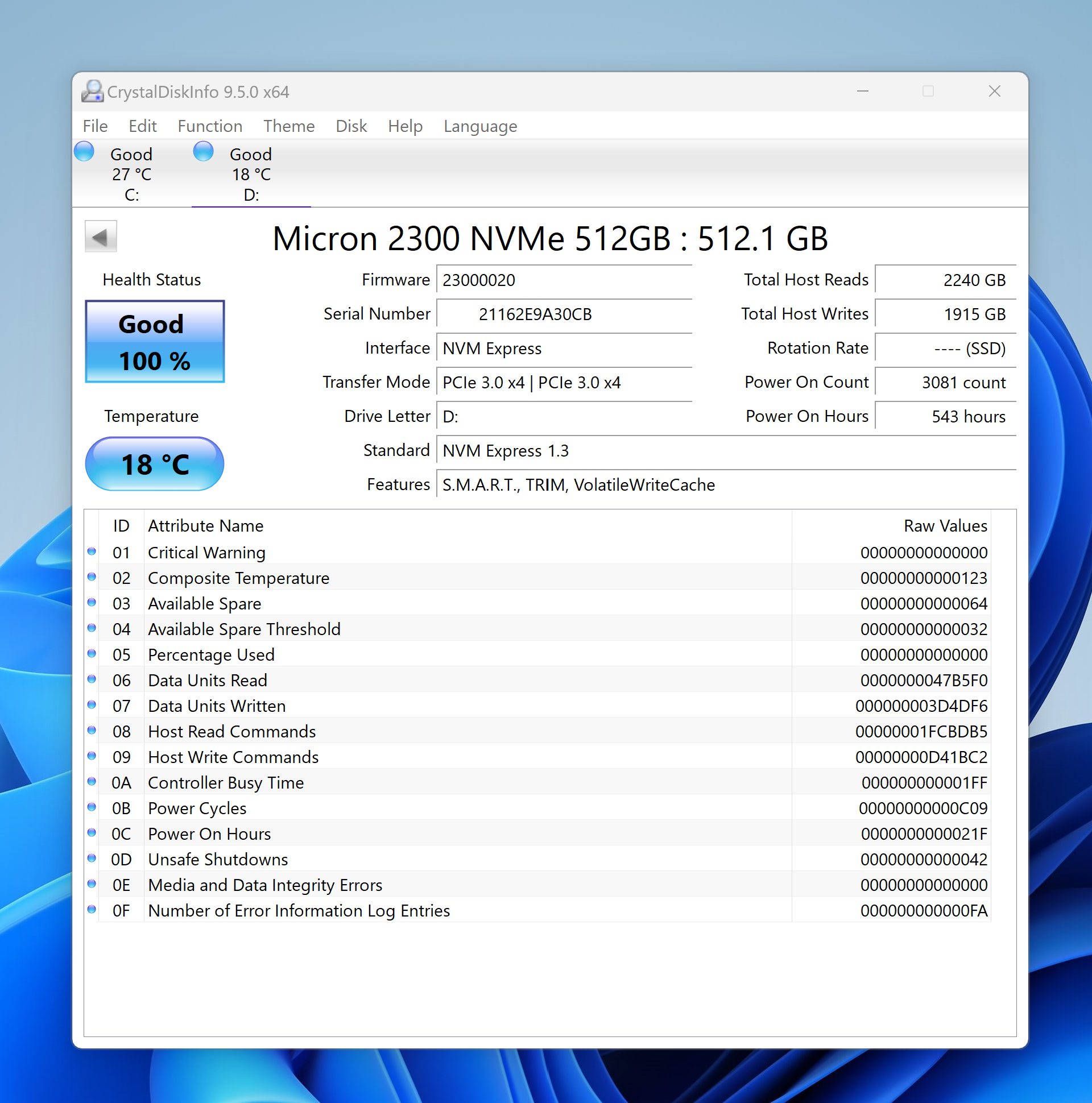Click the Good 100 % health status button
Screen dimensions: 1092x1103
coord(155,341)
